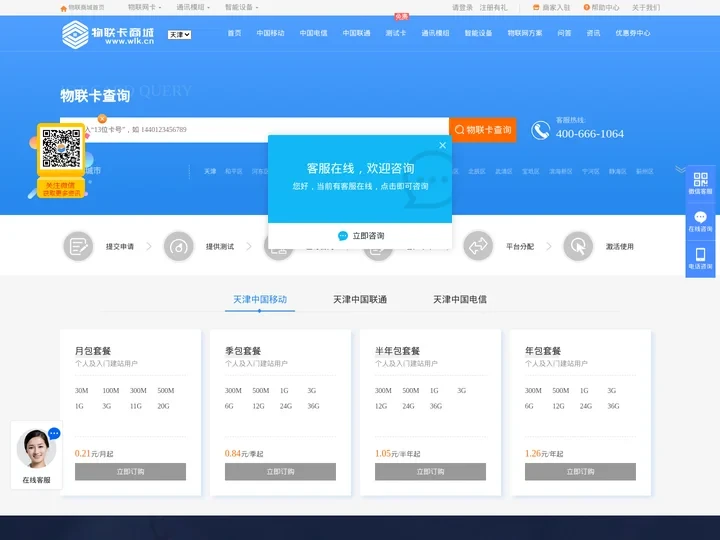
Task: Select 20G in 月包套餐 card
Action: [x=163, y=406]
